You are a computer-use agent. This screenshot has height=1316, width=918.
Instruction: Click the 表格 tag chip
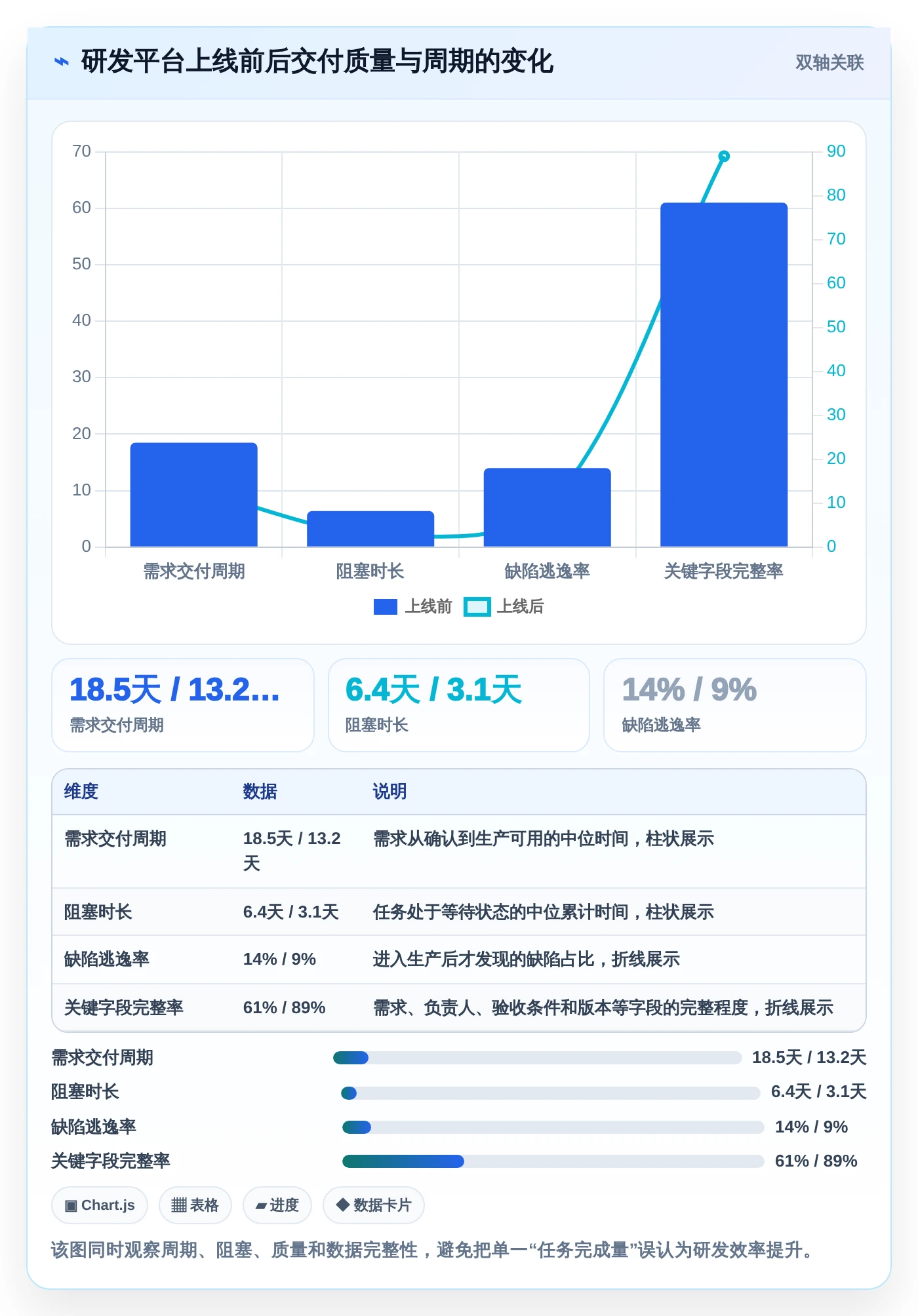195,1205
